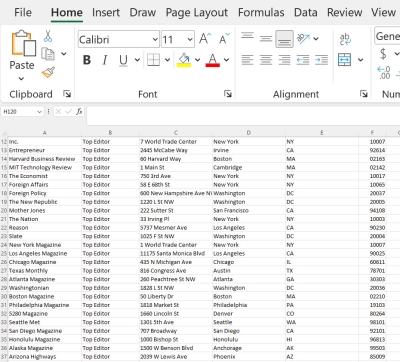Screen dimensions: 400x362
Task: Open Clipboard dialog launcher
Action: [67, 94]
